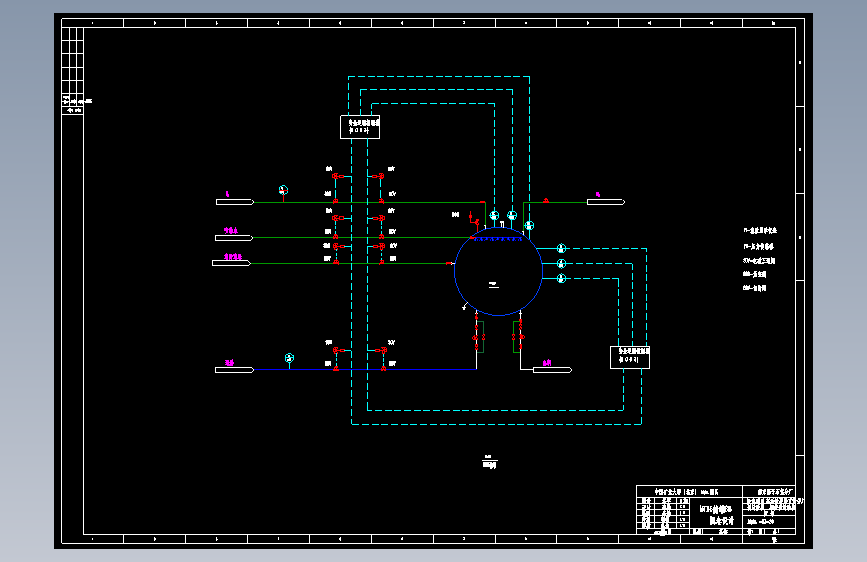The height and width of the screenshot is (562, 867).
Task: Click the outlet arrow tag at the bottom right, below the tank
Action: (552, 370)
